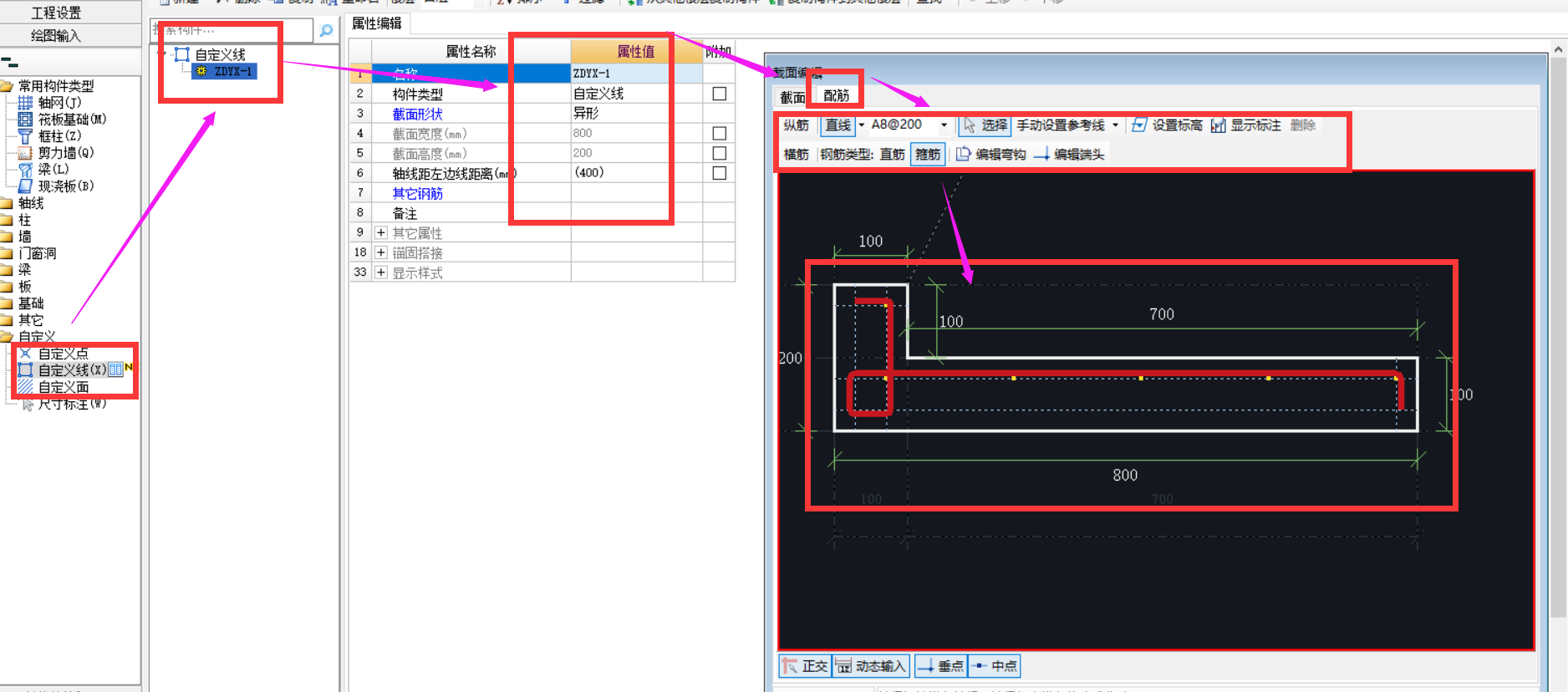Image resolution: width=1568 pixels, height=692 pixels.
Task: Click the 异形 section shape value
Action: pyautogui.click(x=636, y=113)
